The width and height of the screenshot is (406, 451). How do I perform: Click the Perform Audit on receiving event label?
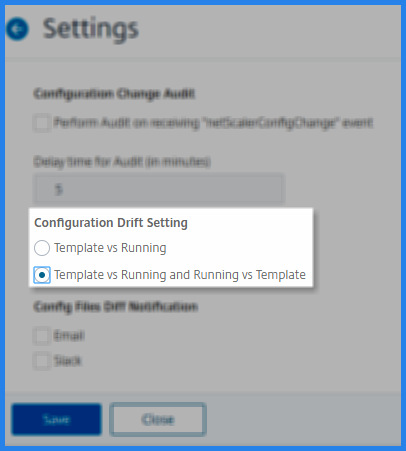pos(213,123)
